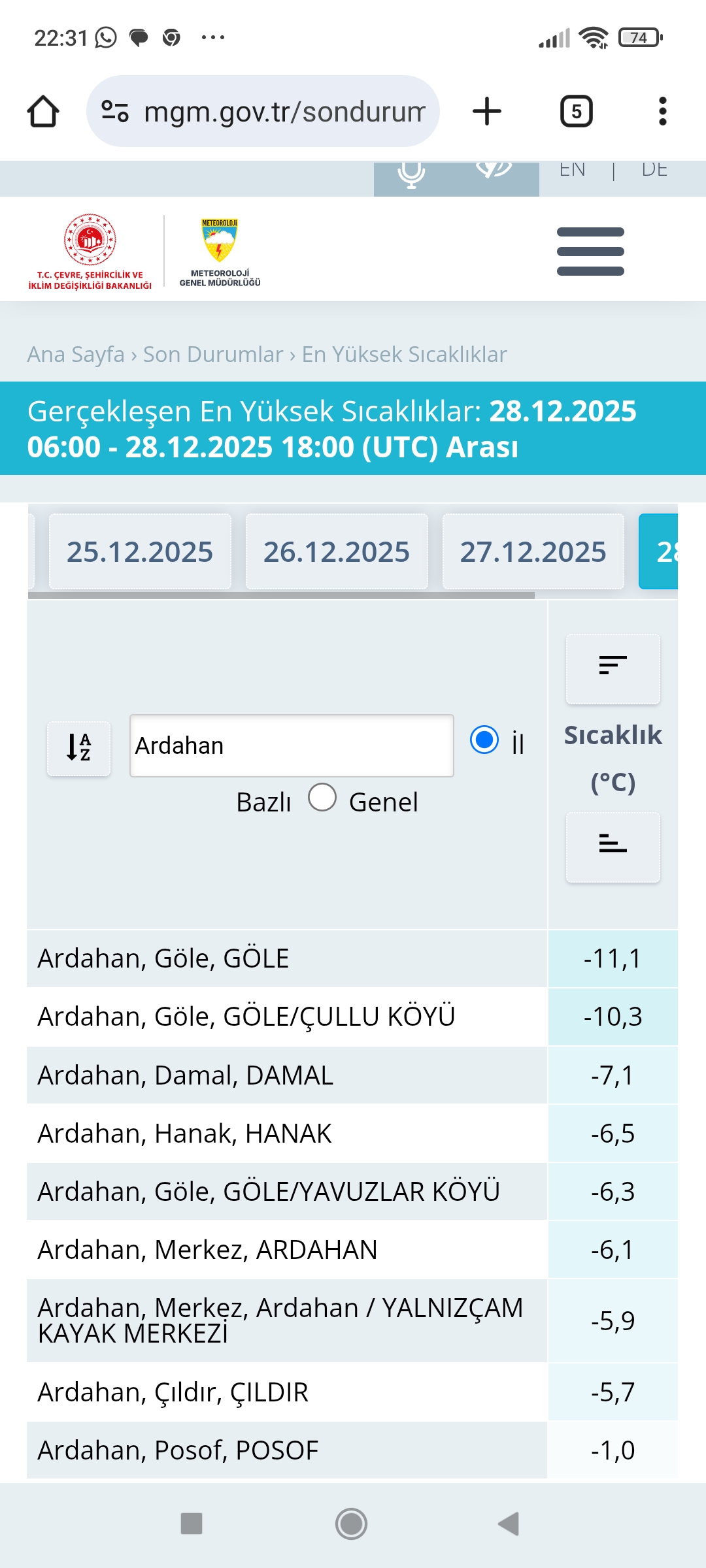Open a new browser tab
Viewport: 706px width, 1568px height.
tap(487, 111)
